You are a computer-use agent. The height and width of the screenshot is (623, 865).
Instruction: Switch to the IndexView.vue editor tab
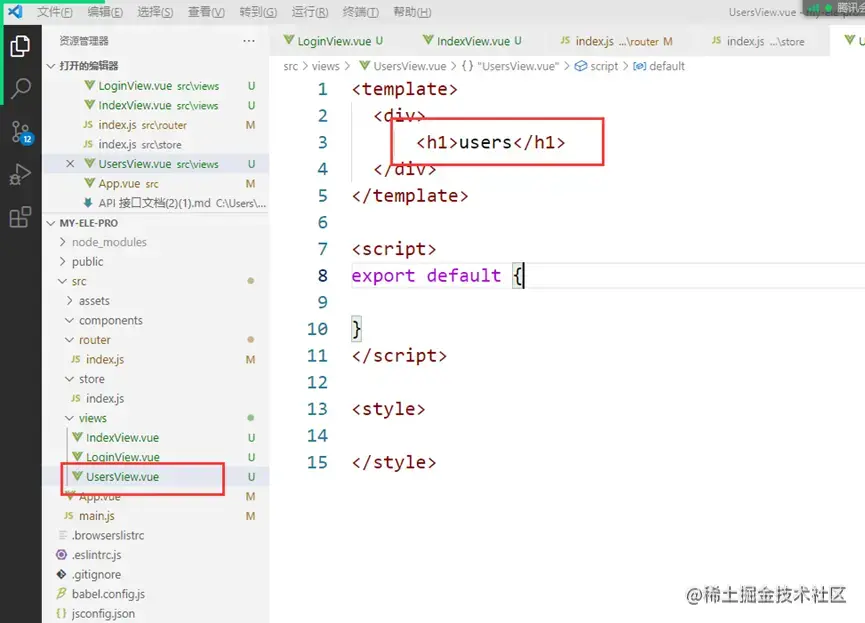click(473, 41)
